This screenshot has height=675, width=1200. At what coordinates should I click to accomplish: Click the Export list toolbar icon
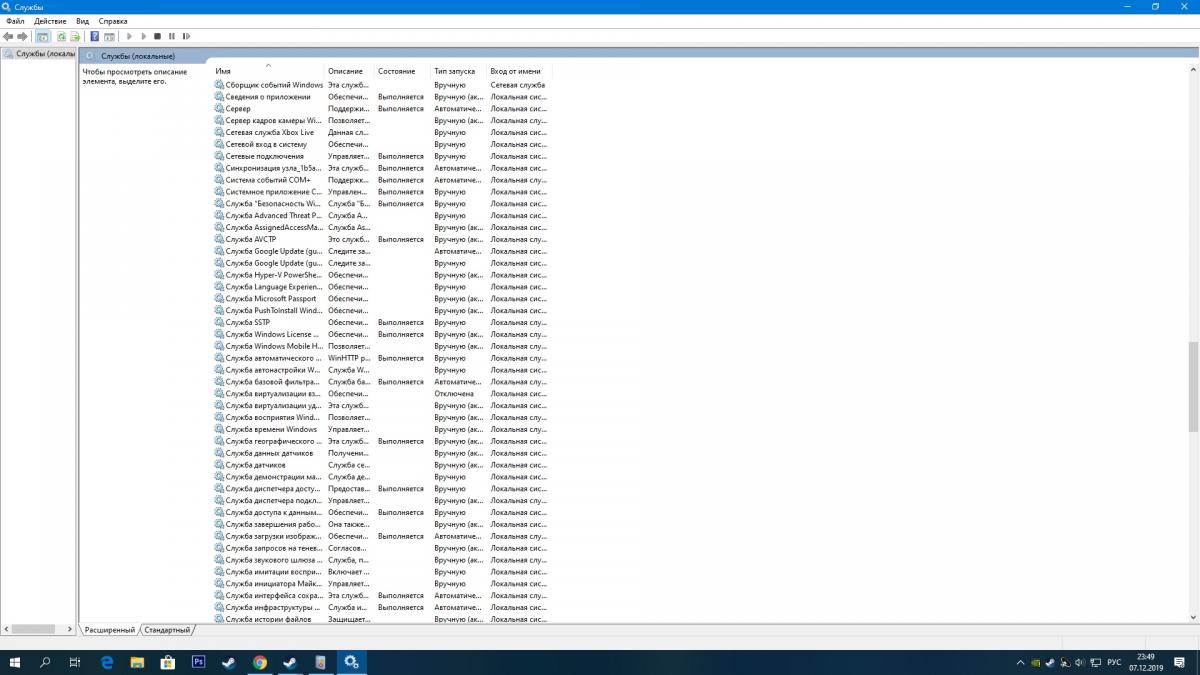tap(75, 36)
